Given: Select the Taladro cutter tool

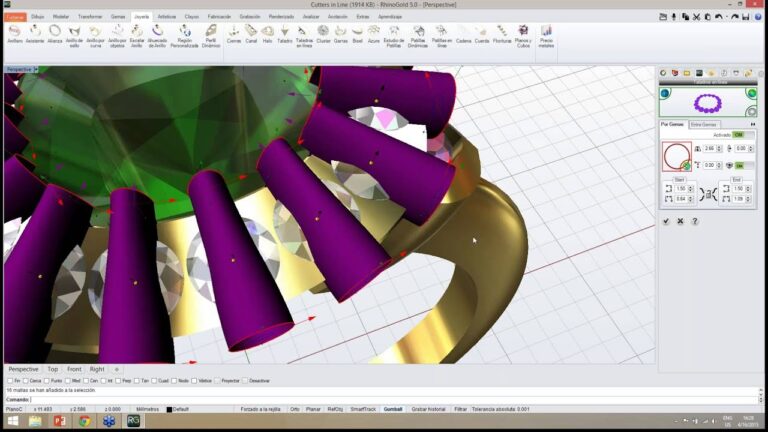Looking at the screenshot, I should (x=285, y=35).
